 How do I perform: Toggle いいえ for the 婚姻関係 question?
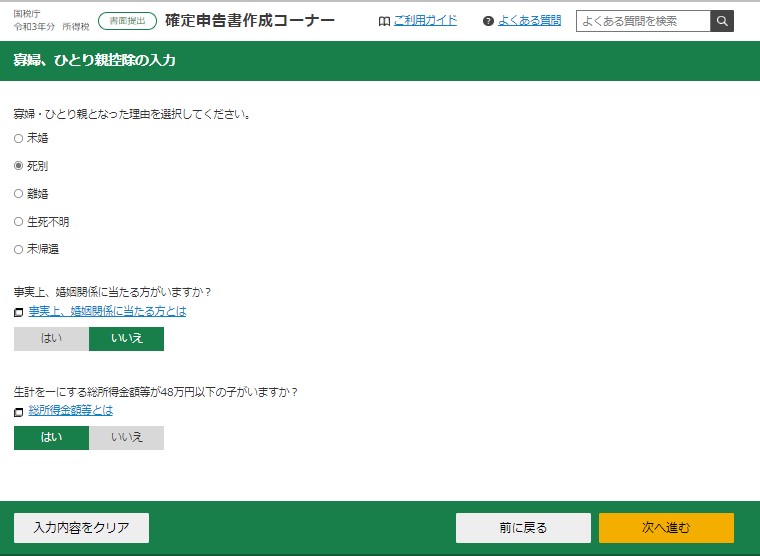click(x=126, y=339)
